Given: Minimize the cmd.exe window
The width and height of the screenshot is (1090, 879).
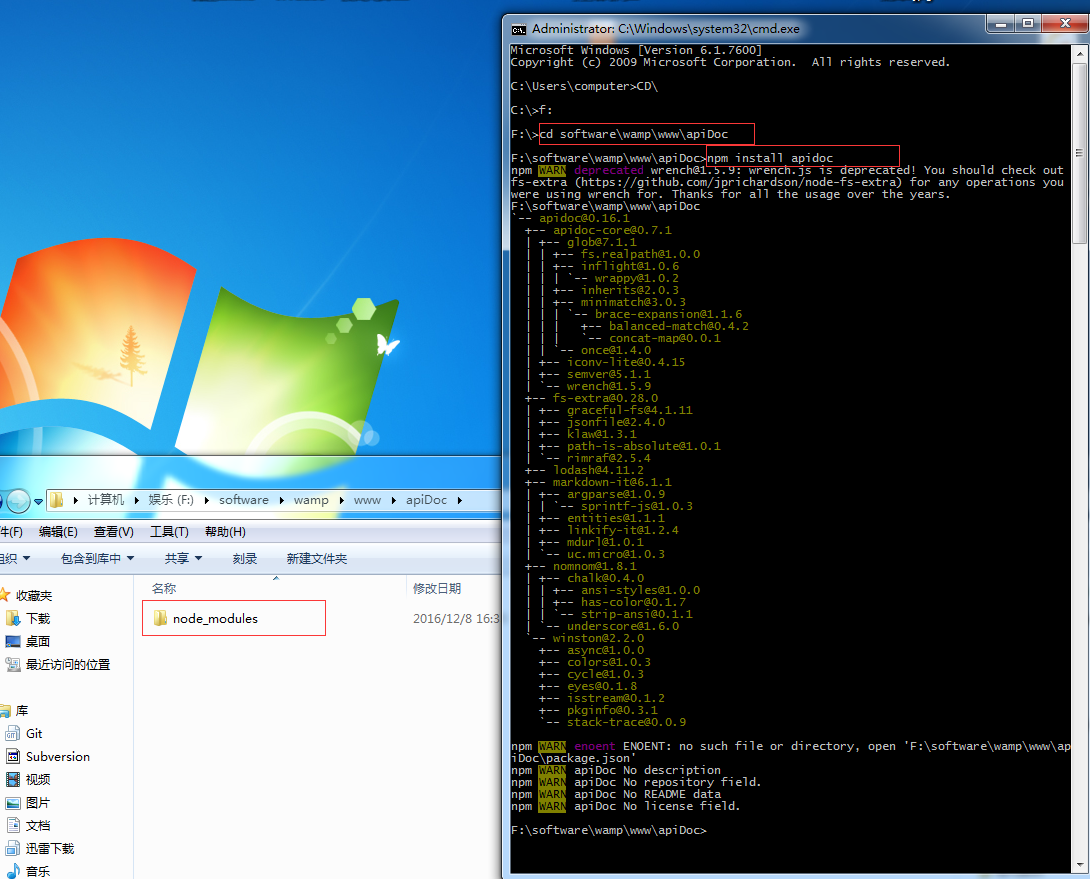Looking at the screenshot, I should pyautogui.click(x=1001, y=24).
